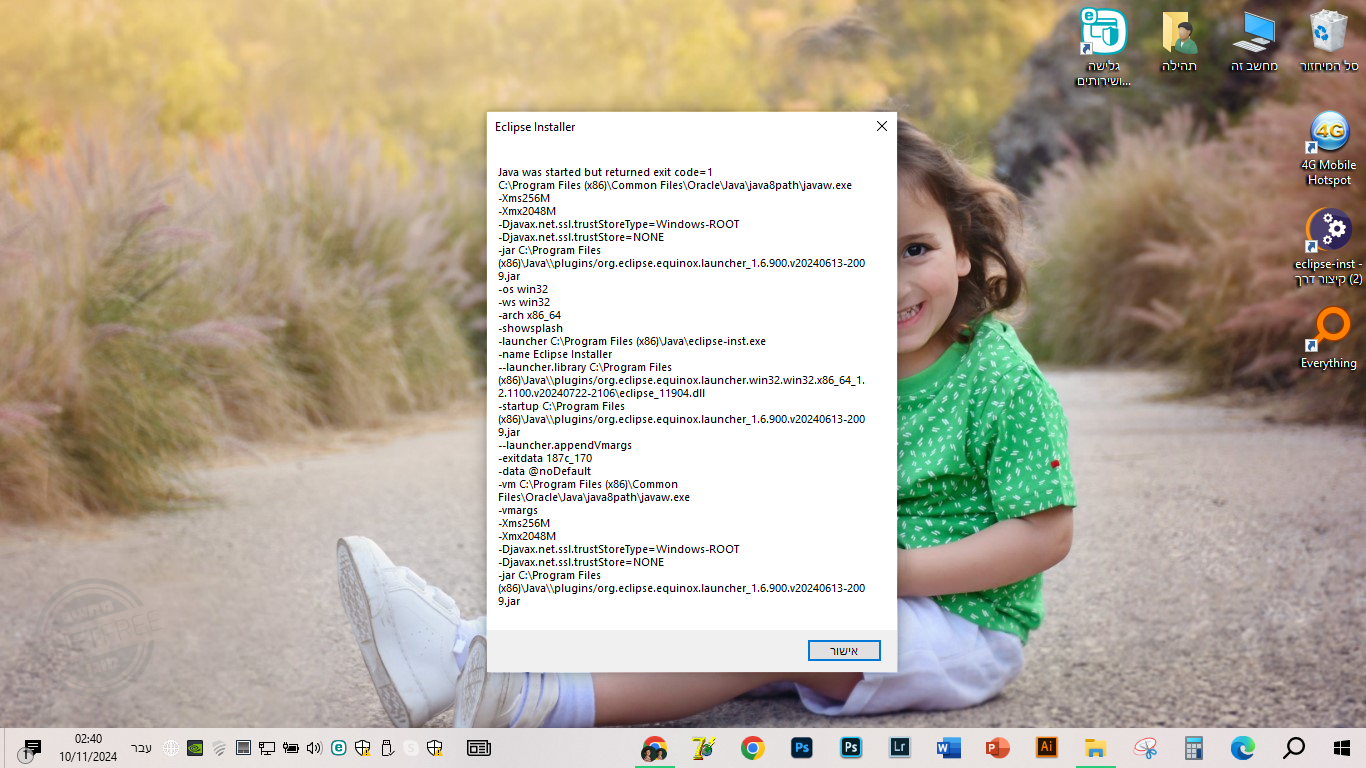Open the Snipping Tool taskbar icon
This screenshot has height=768, width=1366.
point(1144,747)
